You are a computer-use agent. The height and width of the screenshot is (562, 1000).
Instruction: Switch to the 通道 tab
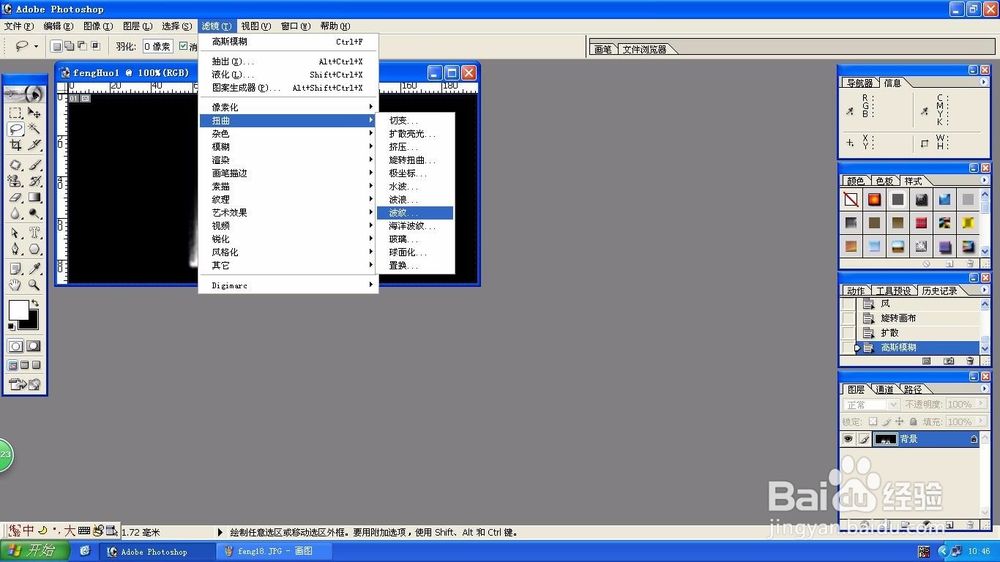click(x=885, y=389)
